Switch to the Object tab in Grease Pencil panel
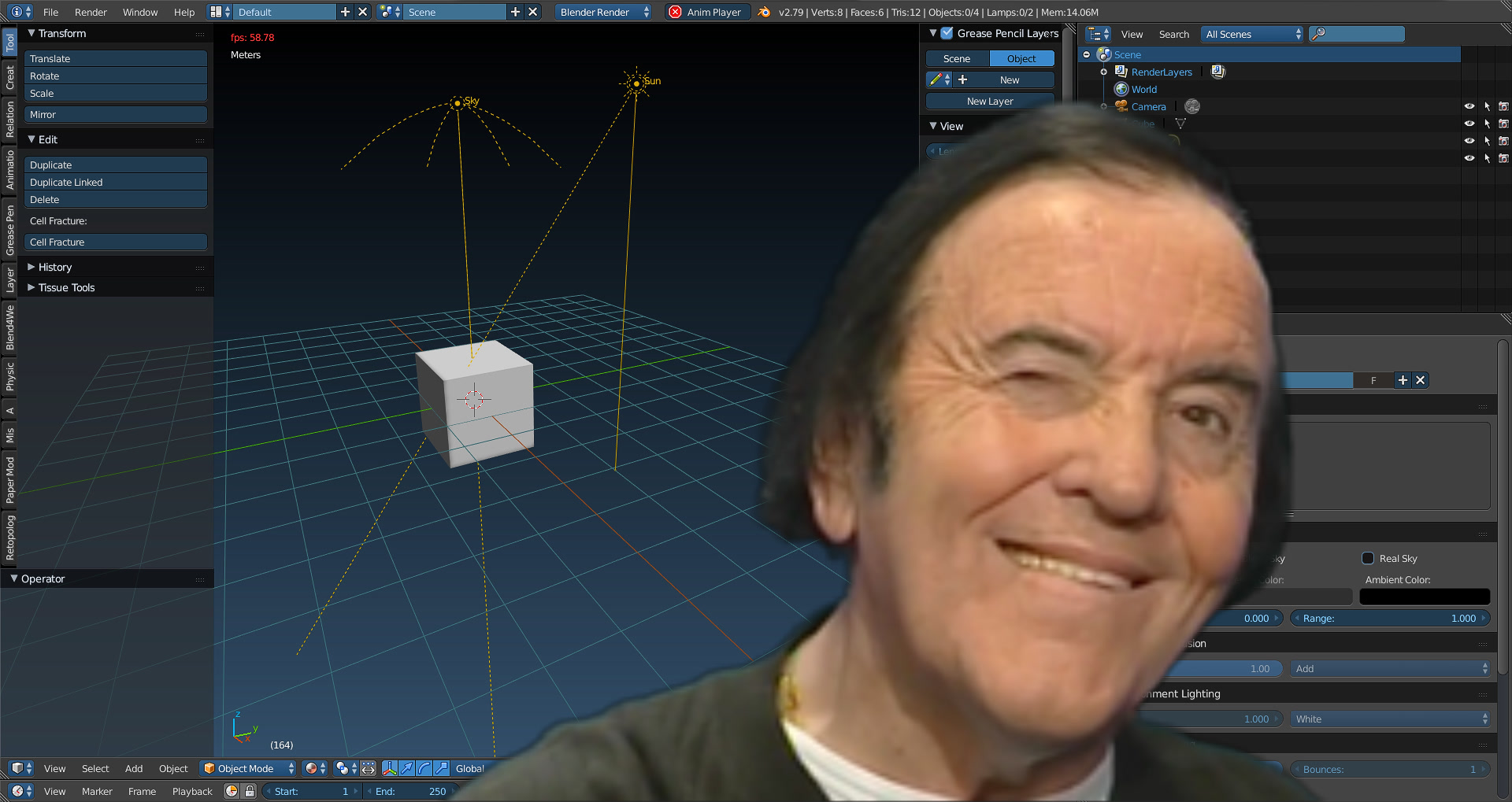The height and width of the screenshot is (802, 1512). 1021,58
